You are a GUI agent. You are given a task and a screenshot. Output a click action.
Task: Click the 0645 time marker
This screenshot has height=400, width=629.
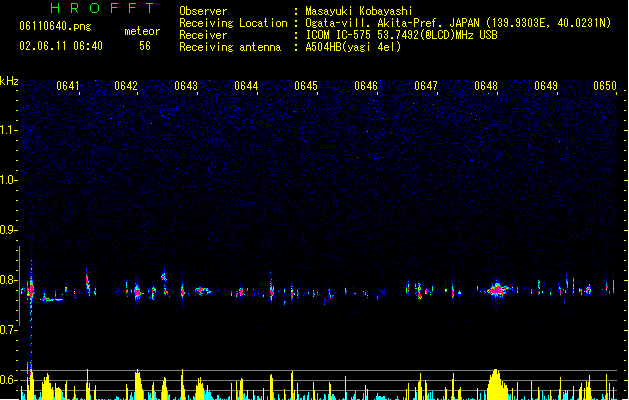306,86
